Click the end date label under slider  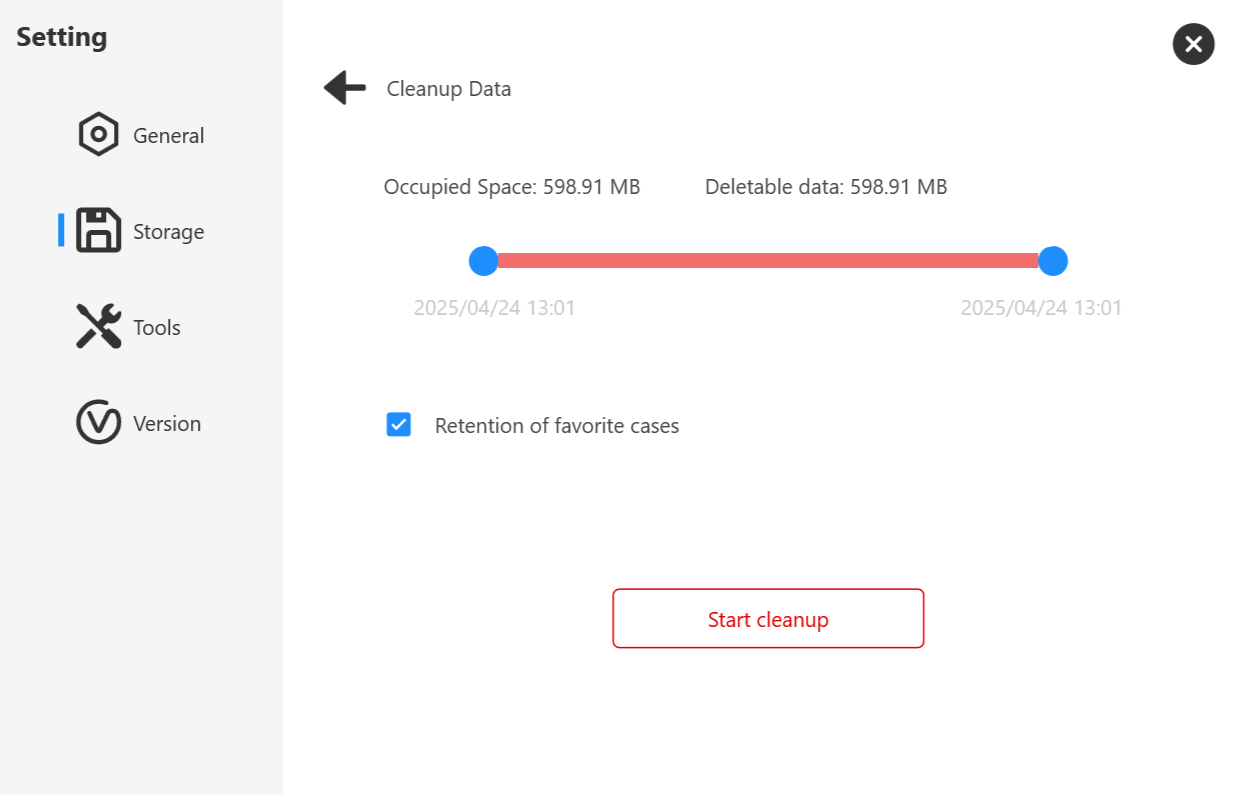[1042, 308]
